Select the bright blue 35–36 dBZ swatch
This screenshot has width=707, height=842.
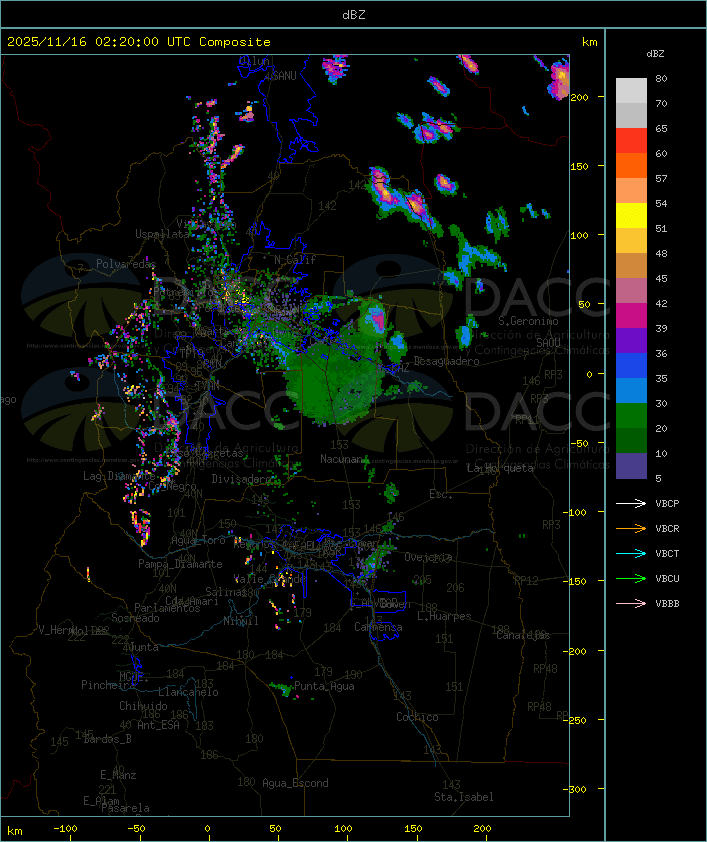[x=631, y=366]
